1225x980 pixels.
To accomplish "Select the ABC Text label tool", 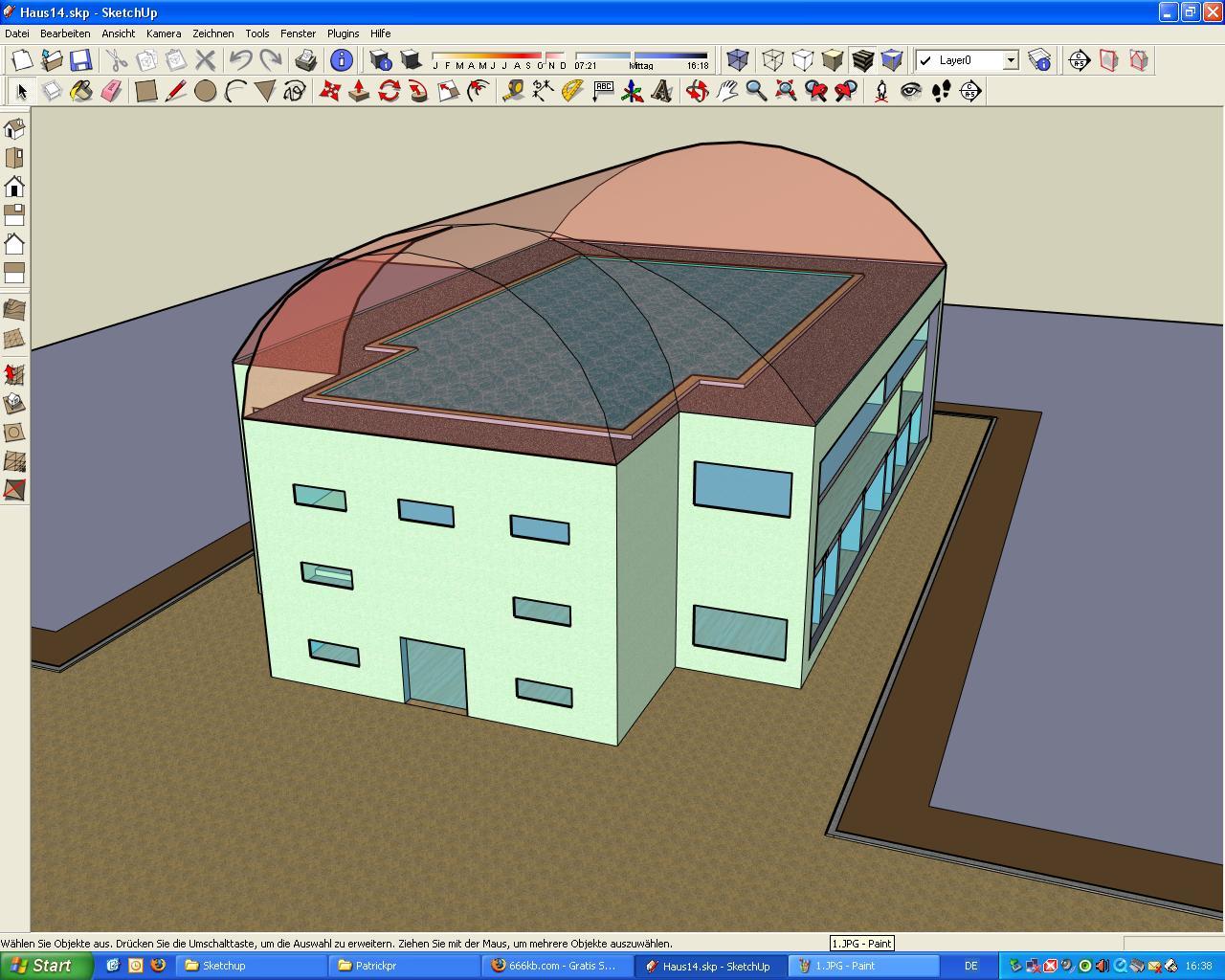I will pos(603,91).
